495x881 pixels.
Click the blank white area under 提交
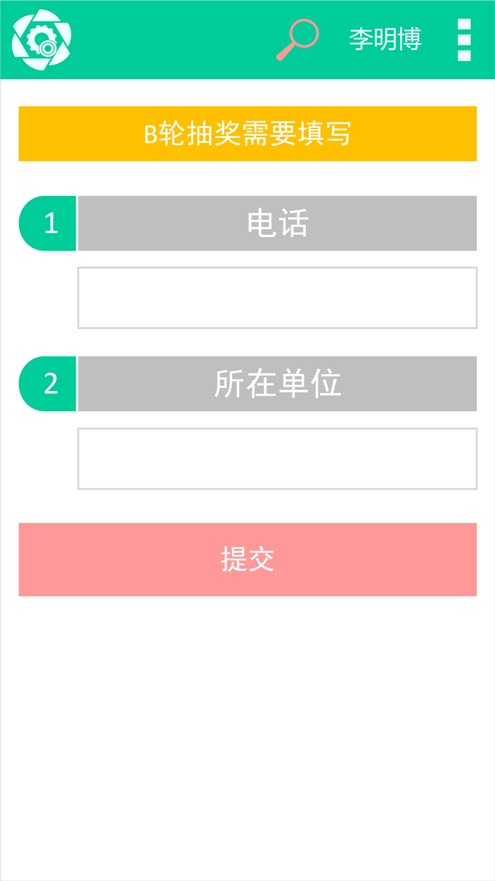click(248, 736)
